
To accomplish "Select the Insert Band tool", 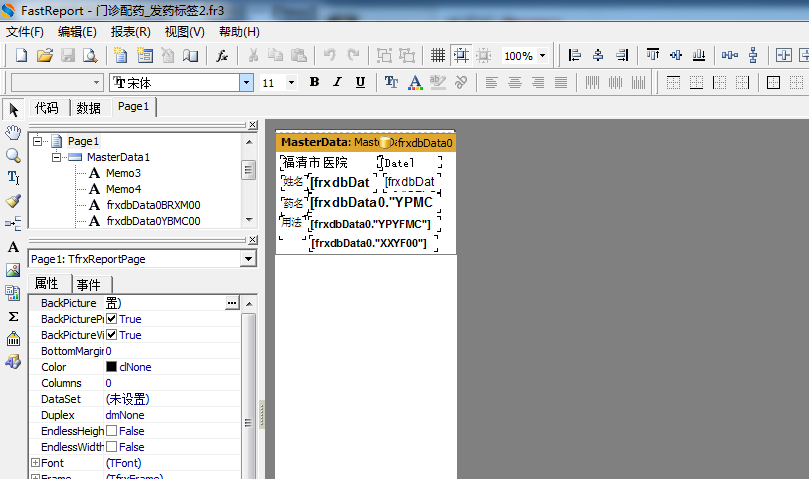I will (x=13, y=223).
